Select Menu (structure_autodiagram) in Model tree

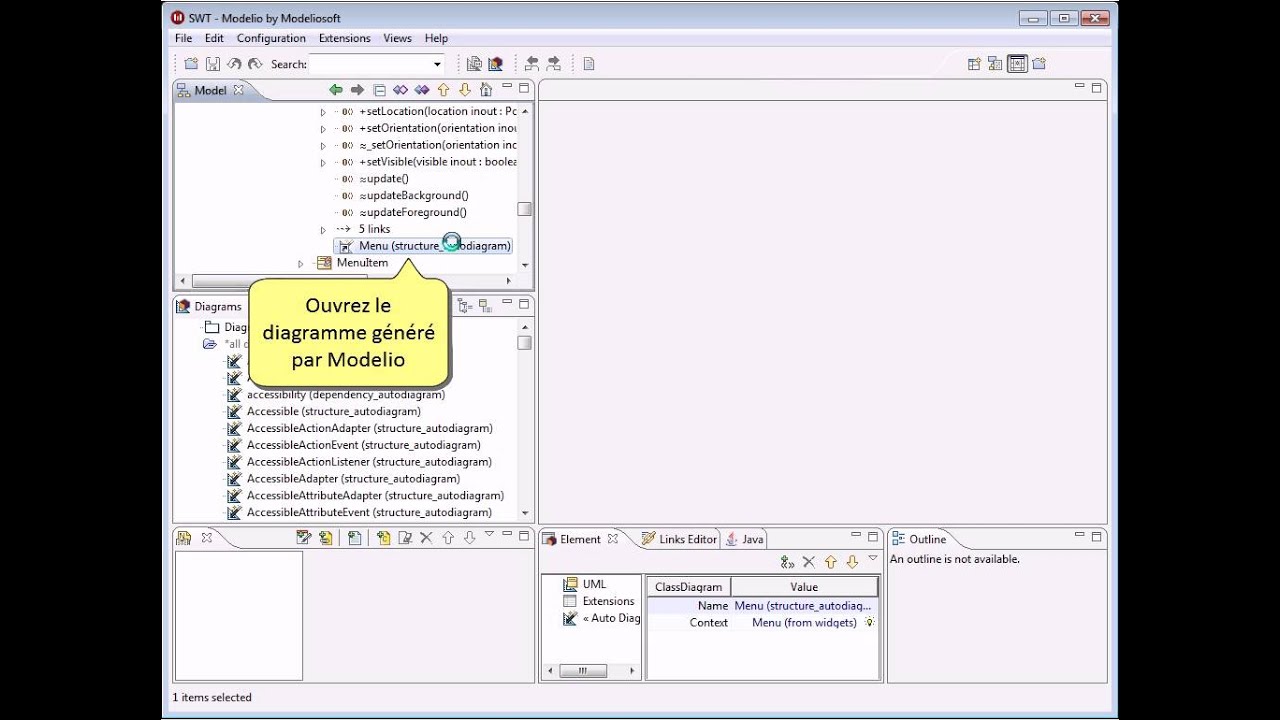[423, 246]
